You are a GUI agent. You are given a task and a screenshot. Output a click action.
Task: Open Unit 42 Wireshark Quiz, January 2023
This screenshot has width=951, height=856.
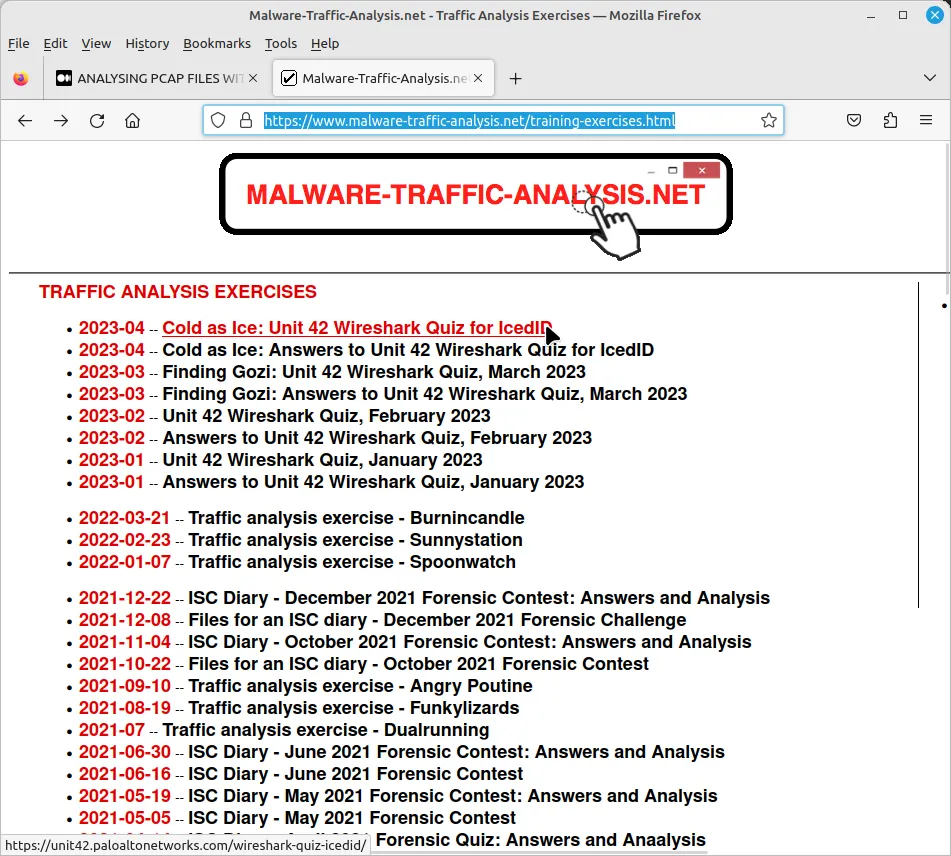[323, 460]
